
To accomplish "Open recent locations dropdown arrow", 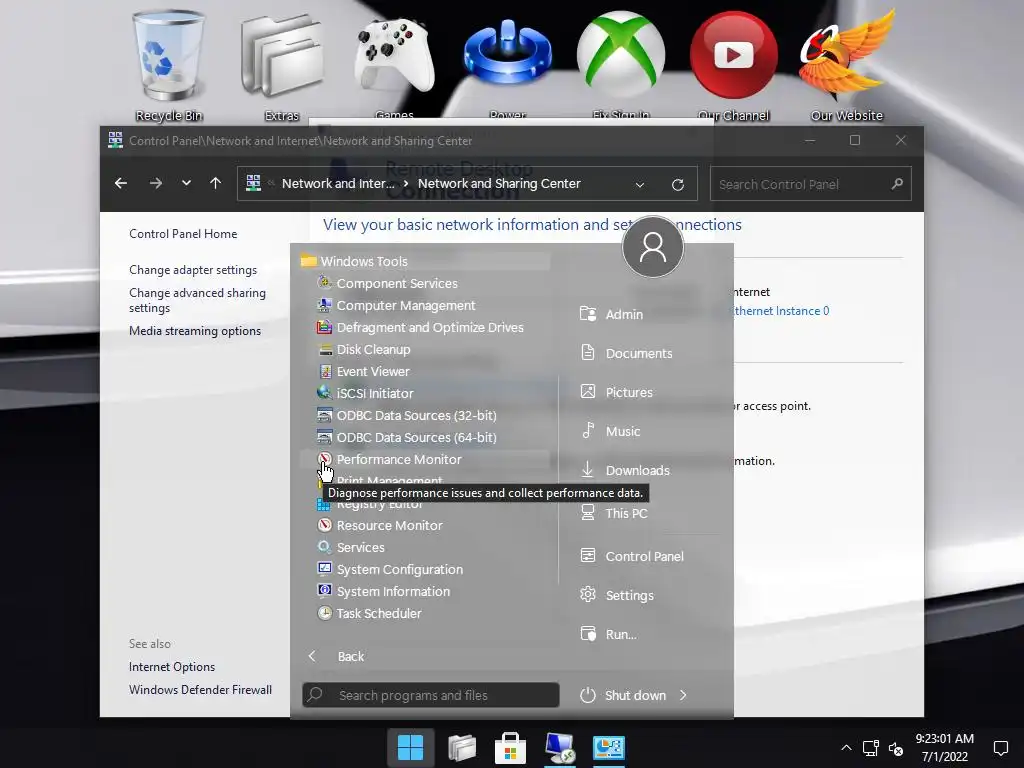I will 186,184.
